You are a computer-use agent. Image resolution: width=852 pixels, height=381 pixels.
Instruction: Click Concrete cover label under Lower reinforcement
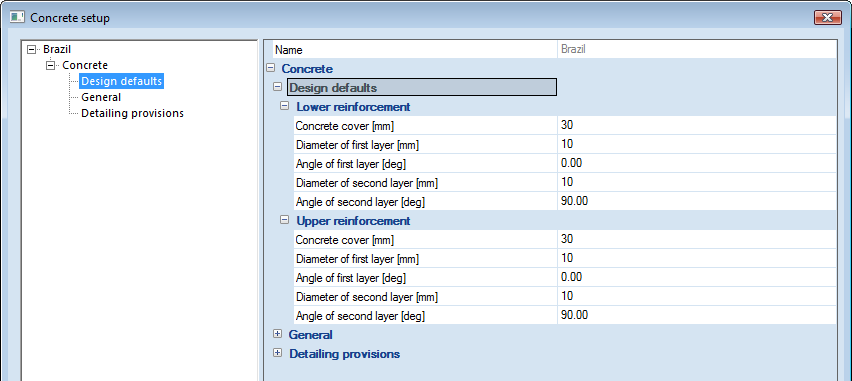tap(344, 126)
